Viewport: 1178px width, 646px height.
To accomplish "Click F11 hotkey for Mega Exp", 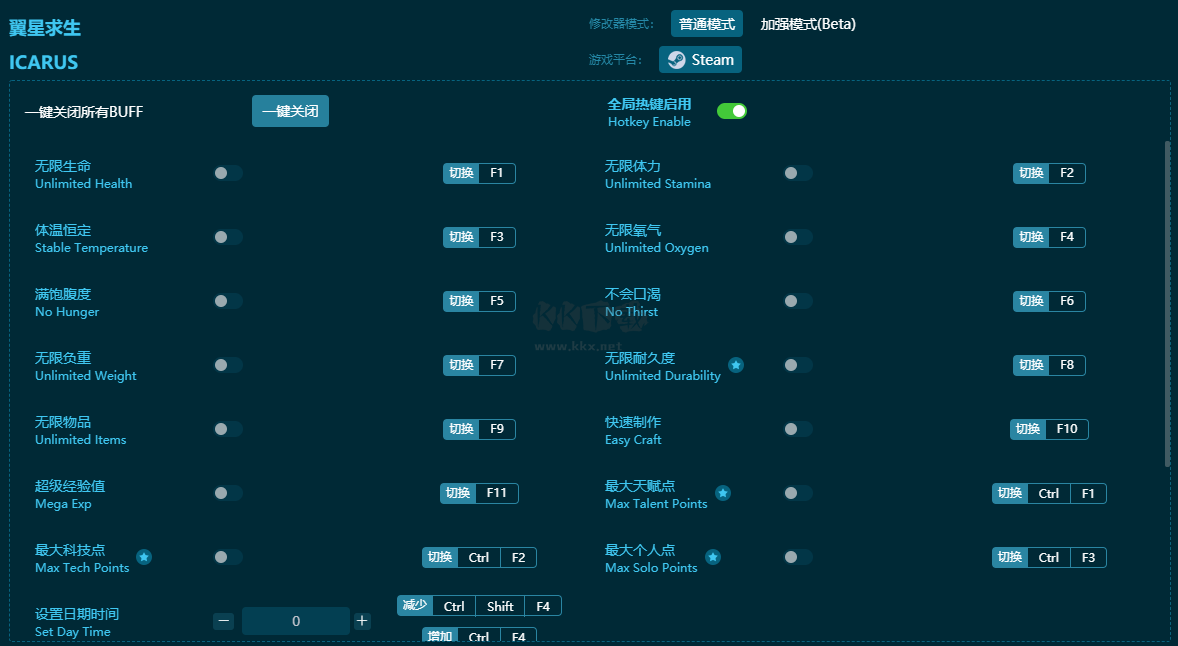I will click(x=497, y=493).
